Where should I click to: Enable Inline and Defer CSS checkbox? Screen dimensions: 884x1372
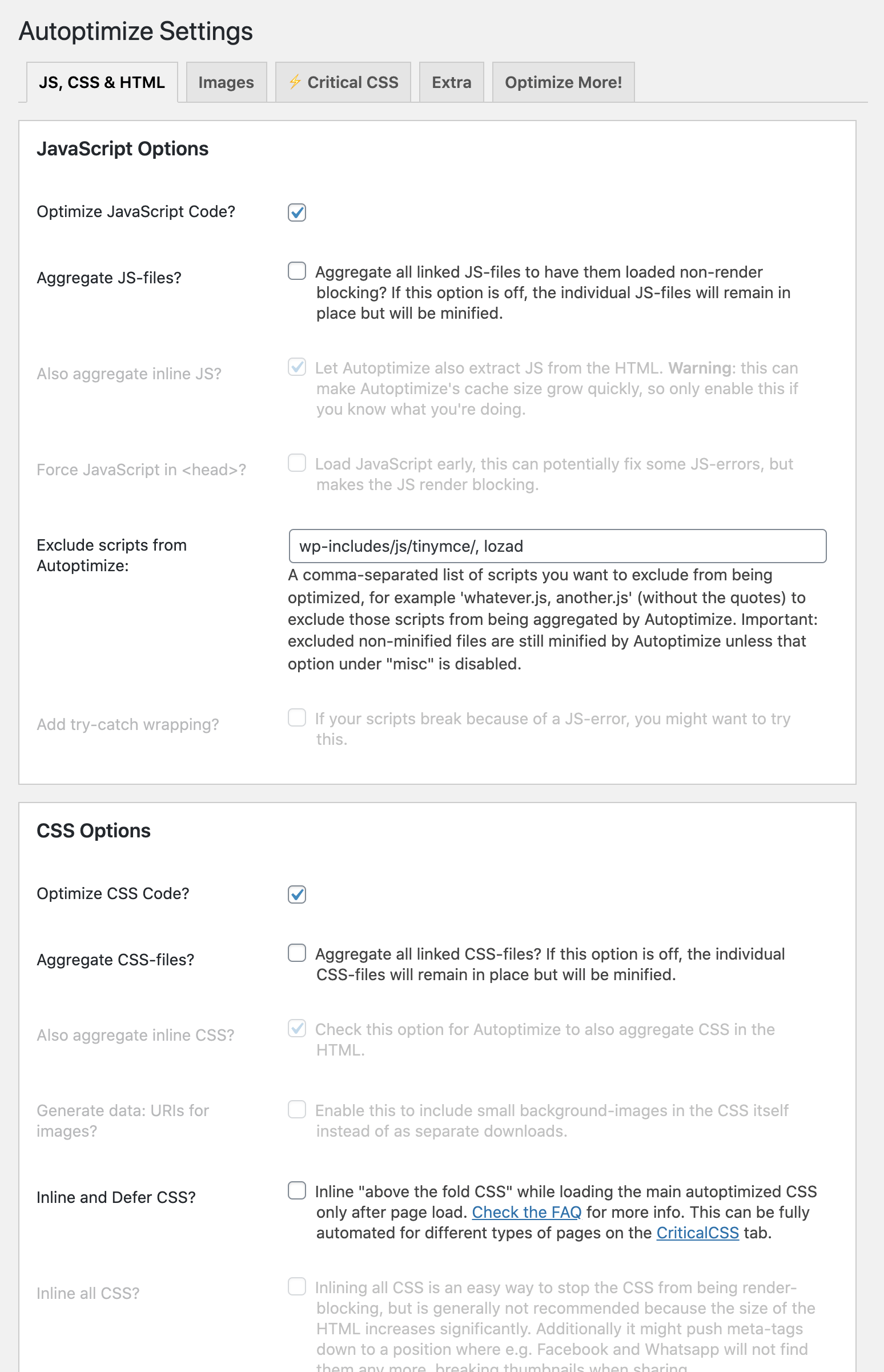click(x=297, y=1190)
